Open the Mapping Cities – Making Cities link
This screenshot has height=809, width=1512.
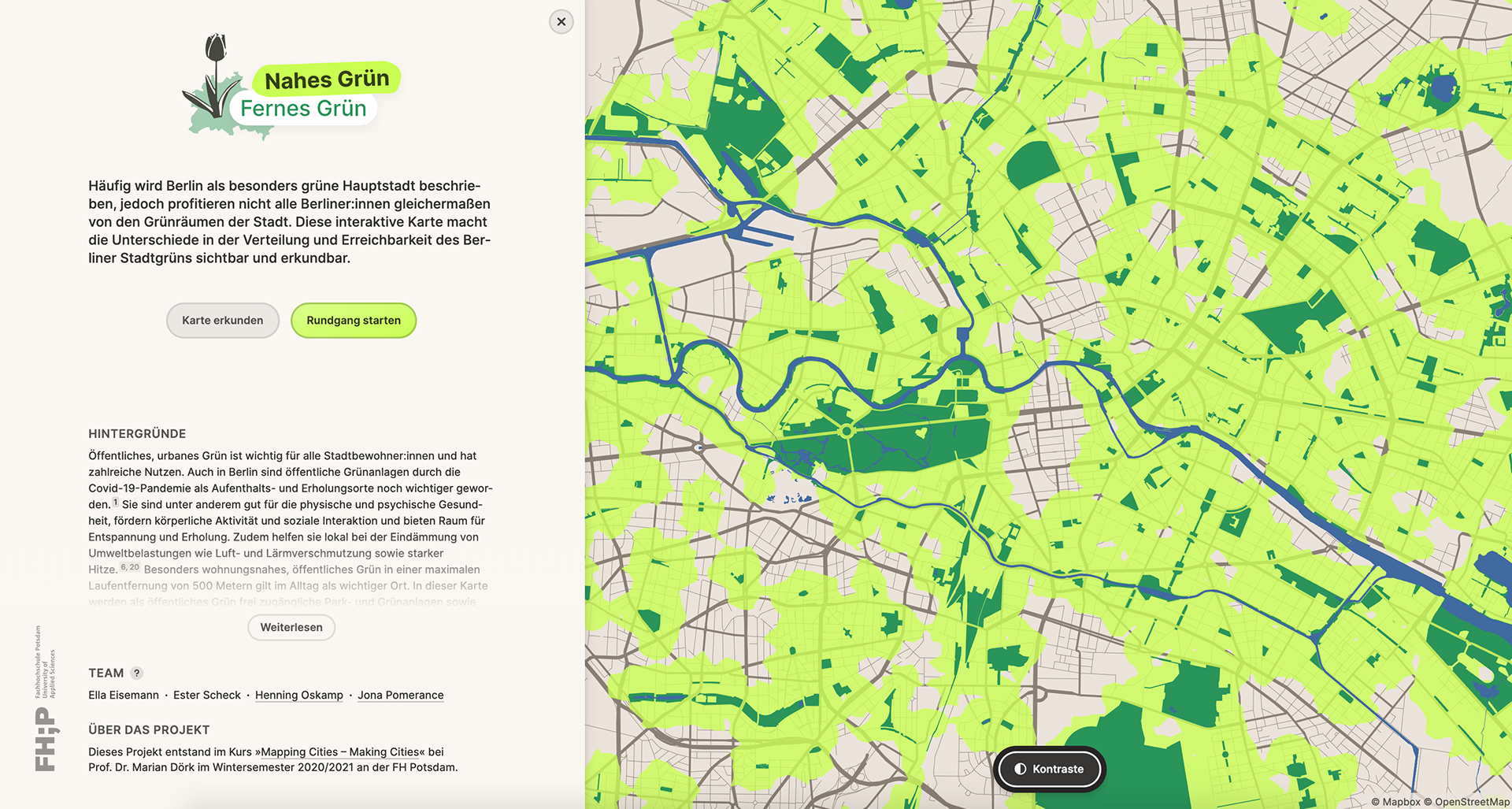point(343,751)
